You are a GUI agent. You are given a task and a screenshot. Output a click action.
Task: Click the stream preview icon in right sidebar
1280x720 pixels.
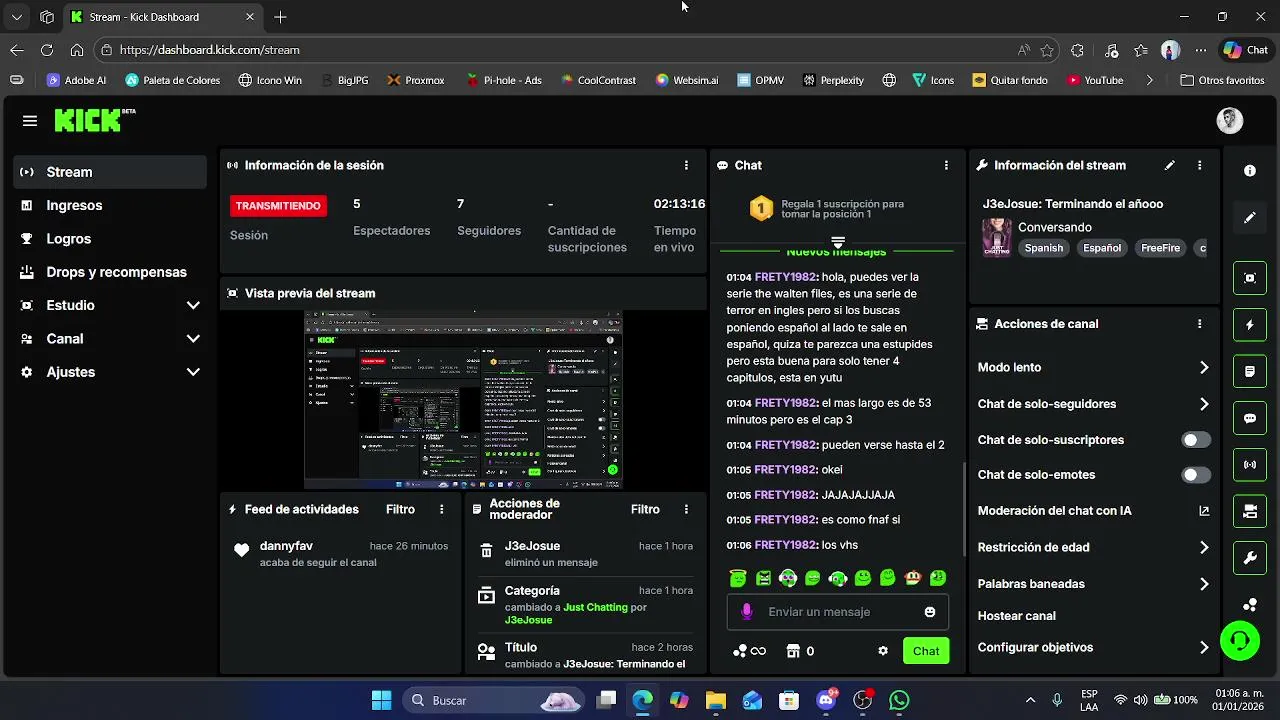[x=1250, y=278]
